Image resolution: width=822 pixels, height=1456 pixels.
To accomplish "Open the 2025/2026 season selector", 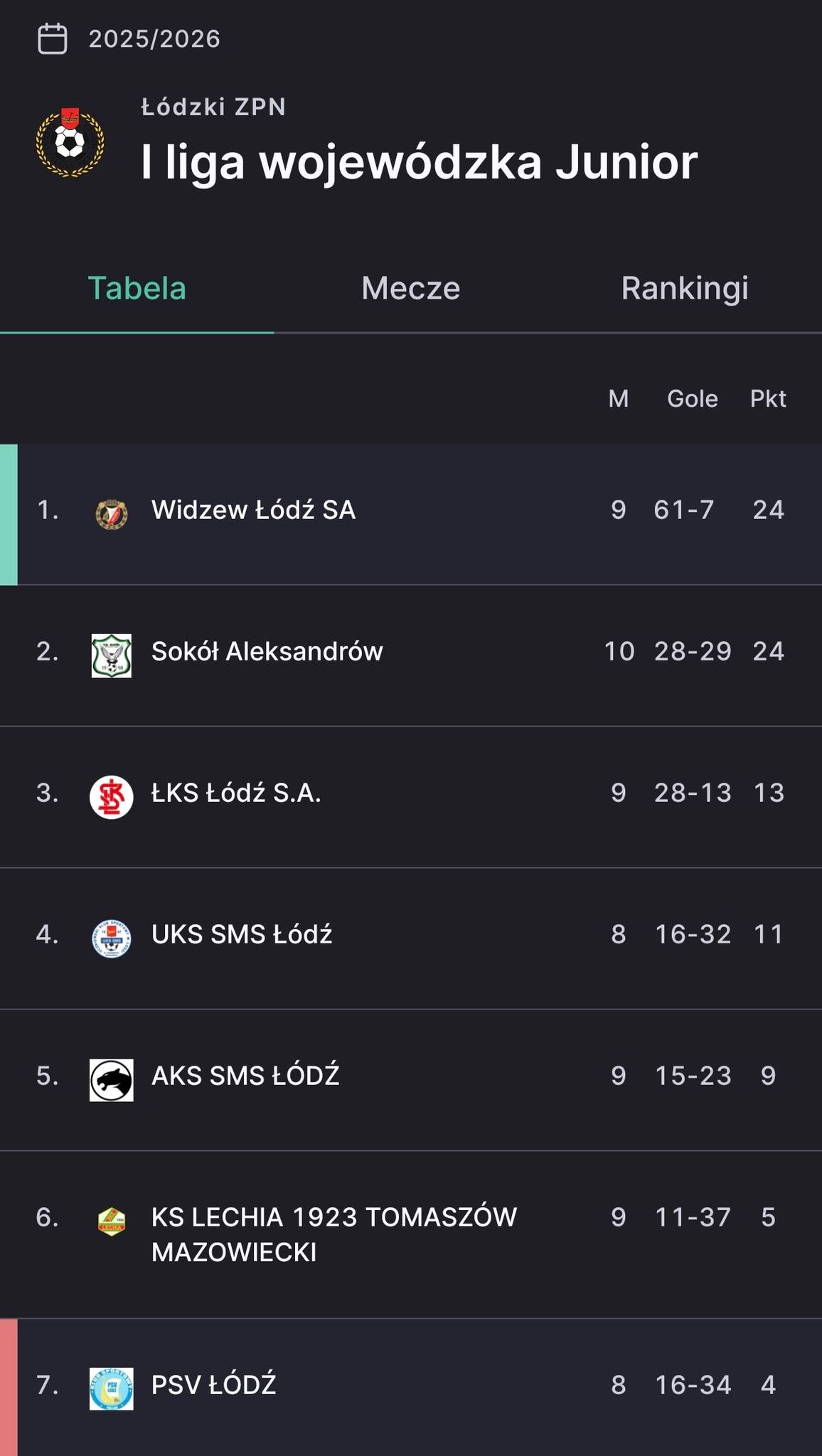I will [154, 38].
